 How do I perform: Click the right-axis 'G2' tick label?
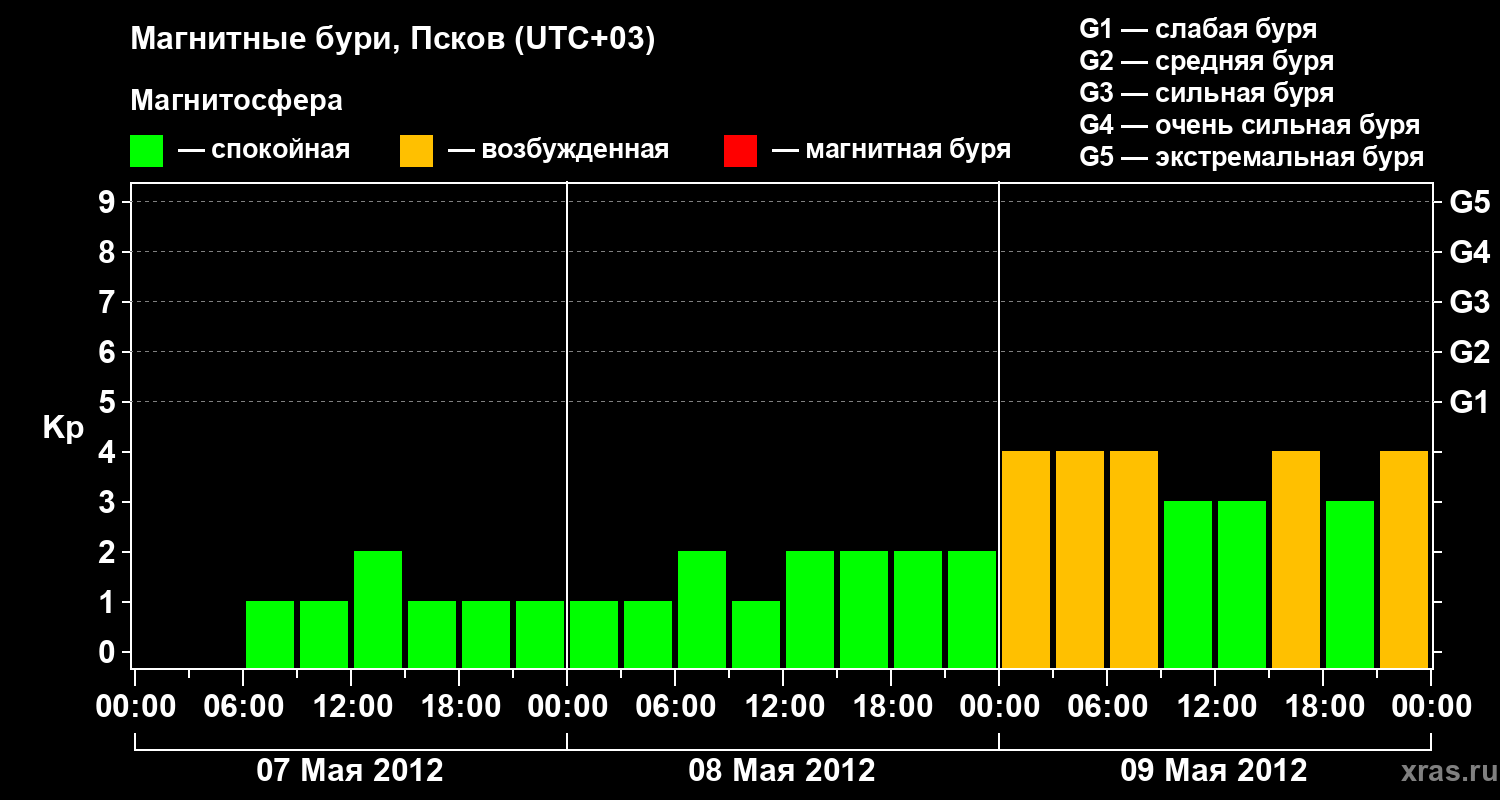pyautogui.click(x=1469, y=352)
